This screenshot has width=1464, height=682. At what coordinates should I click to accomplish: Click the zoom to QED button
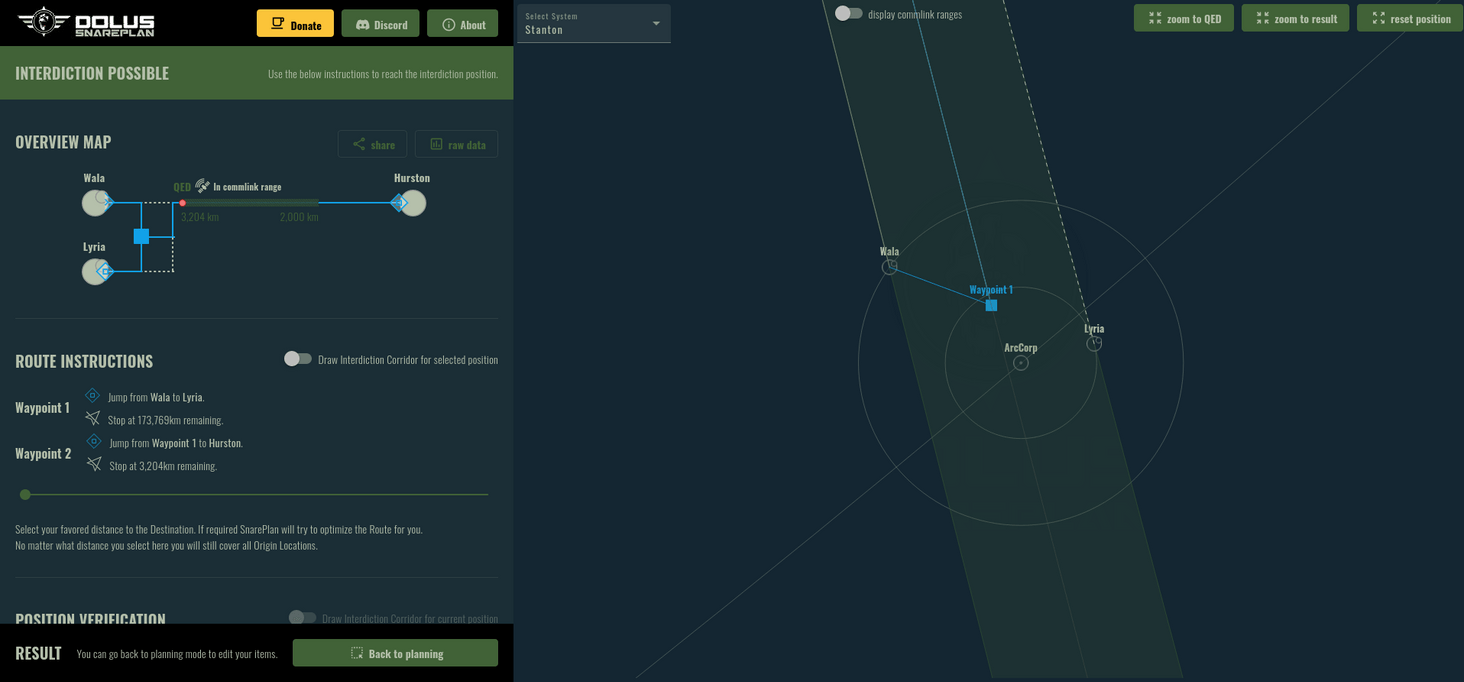click(x=1183, y=17)
